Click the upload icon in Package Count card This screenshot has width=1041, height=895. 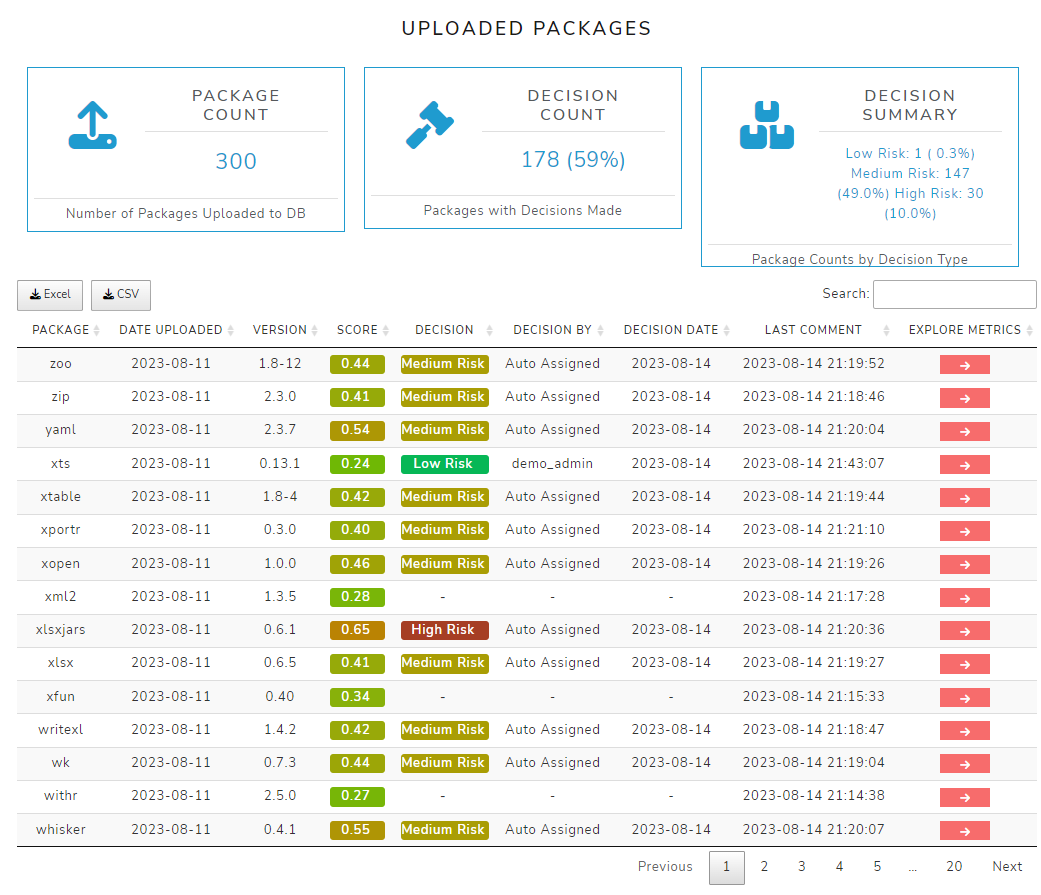click(x=92, y=125)
